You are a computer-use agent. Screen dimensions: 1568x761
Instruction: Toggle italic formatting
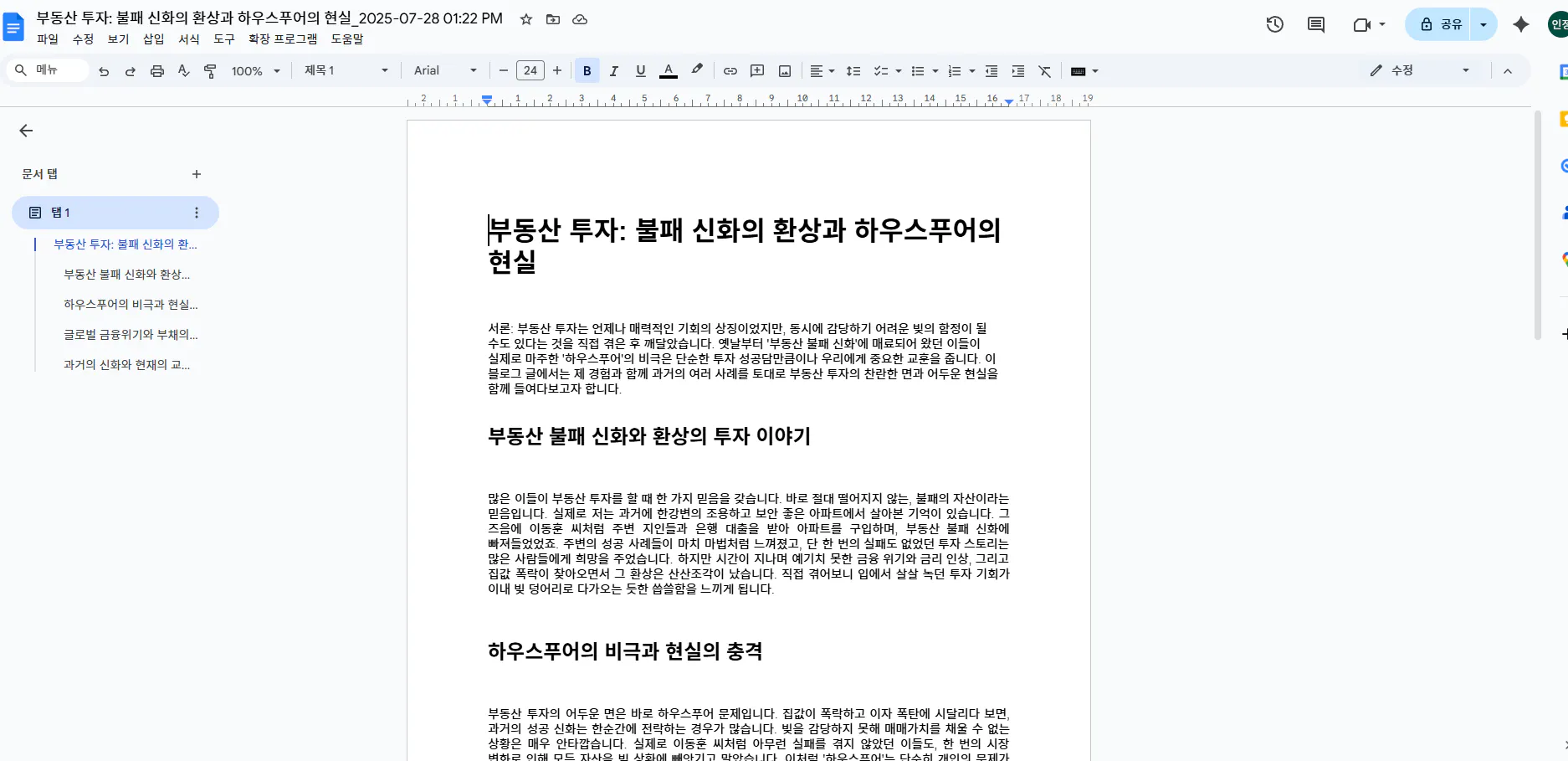613,70
